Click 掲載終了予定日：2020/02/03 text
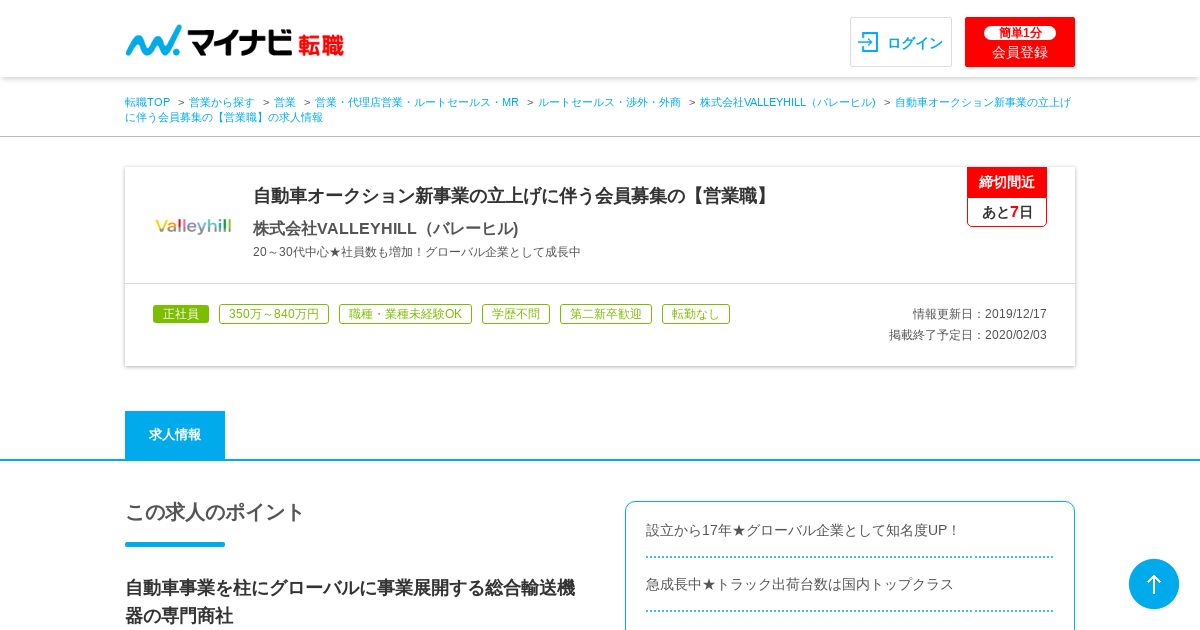 (968, 335)
